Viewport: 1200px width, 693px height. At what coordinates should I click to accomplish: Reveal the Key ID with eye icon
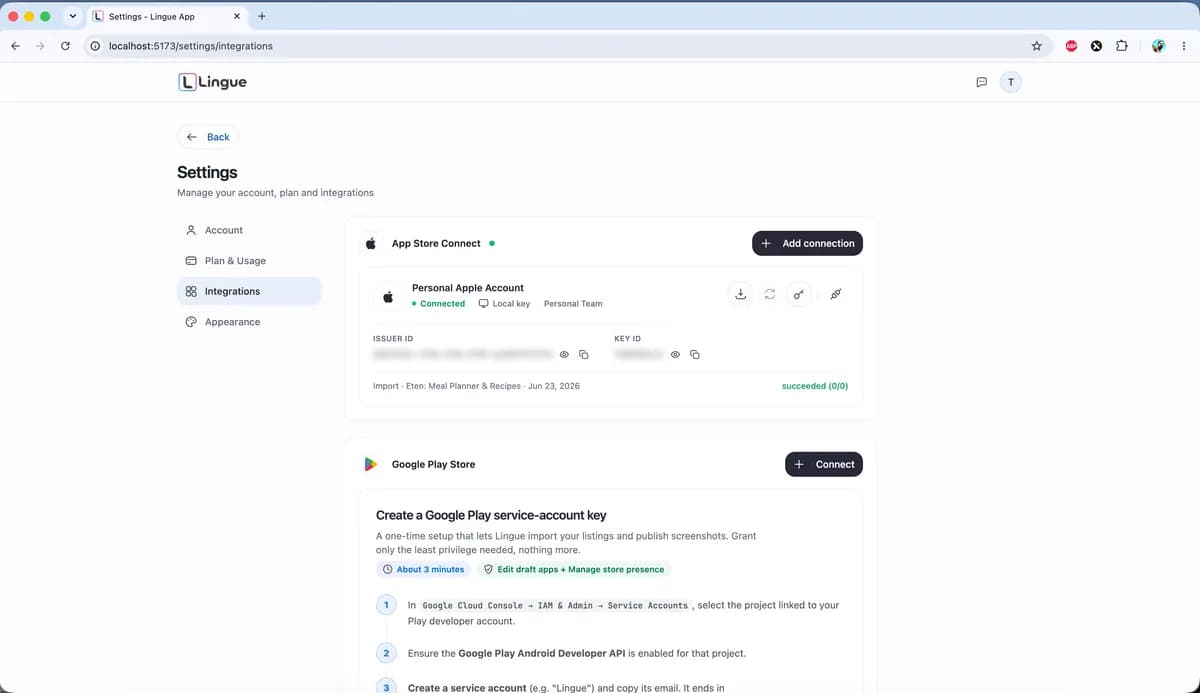click(675, 355)
